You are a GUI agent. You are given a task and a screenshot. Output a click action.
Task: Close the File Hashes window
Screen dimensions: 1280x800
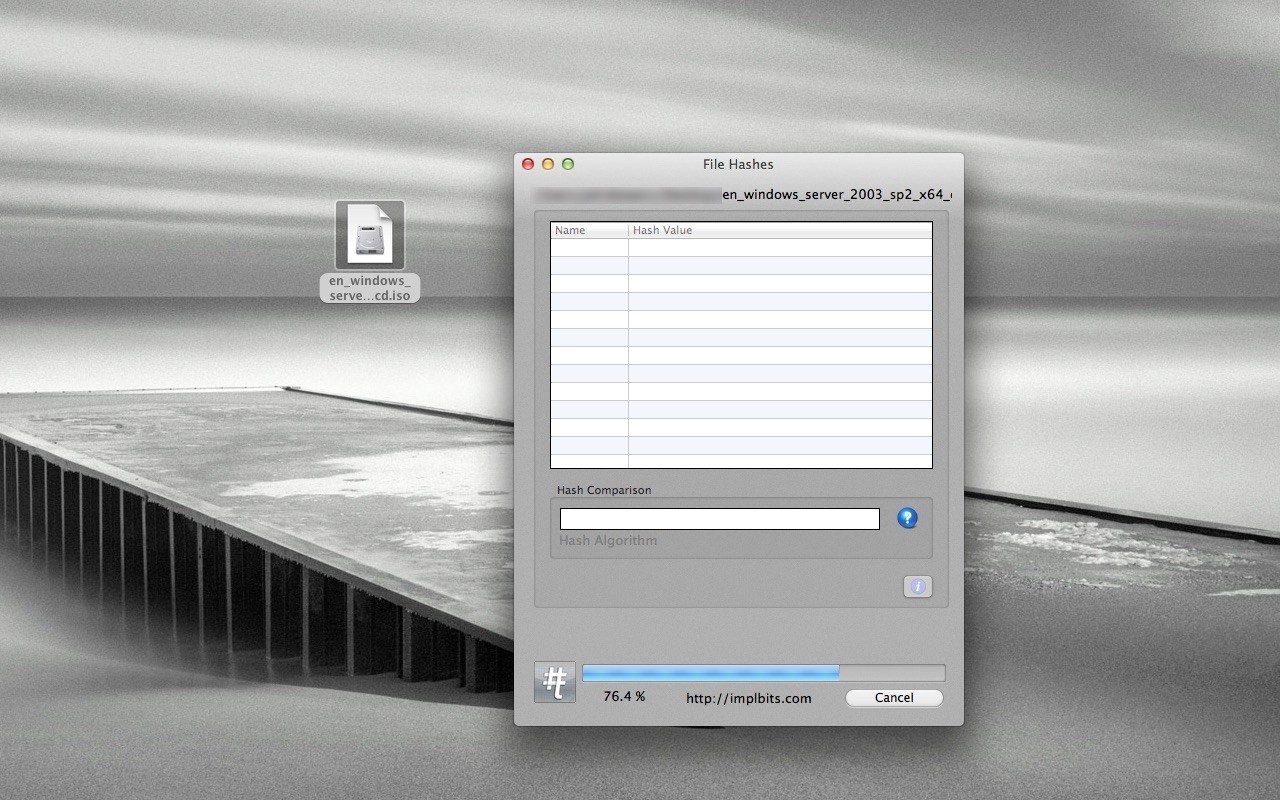(528, 164)
